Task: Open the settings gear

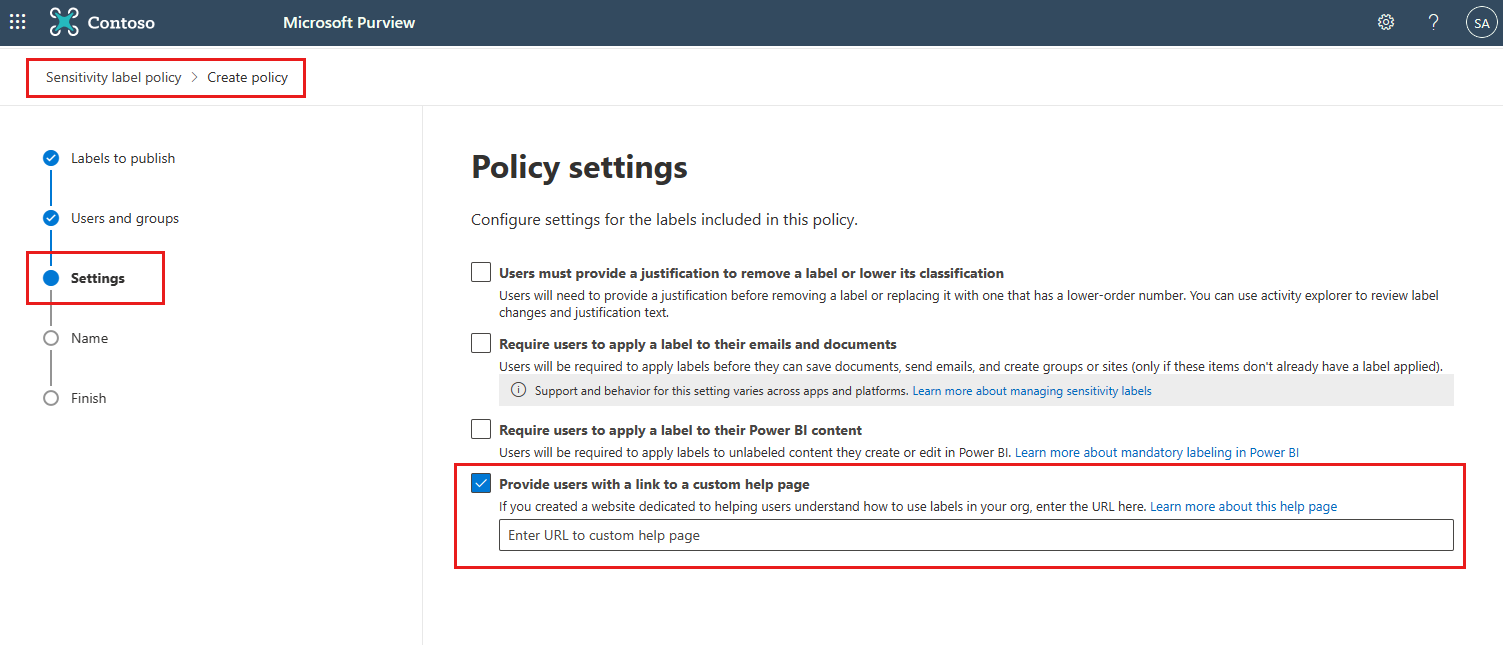Action: pyautogui.click(x=1385, y=21)
